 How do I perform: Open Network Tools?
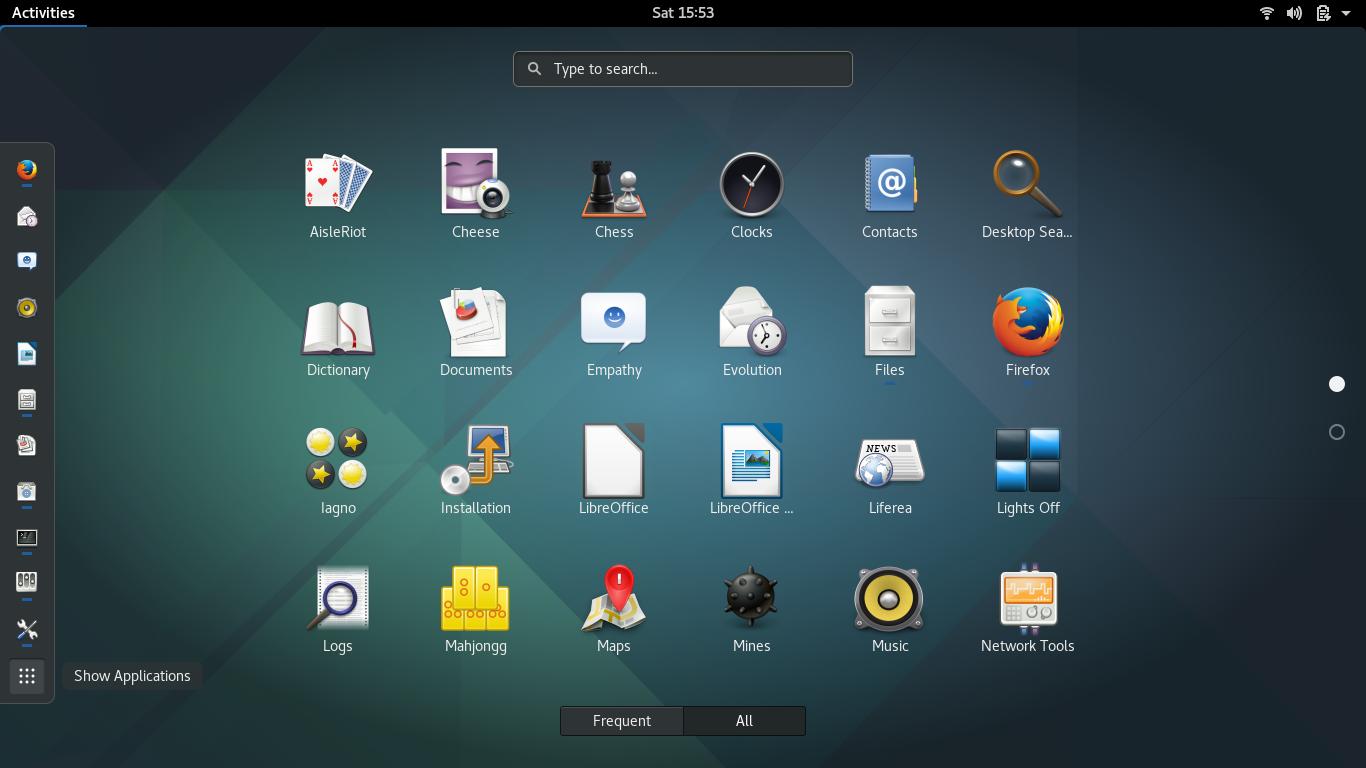1028,607
